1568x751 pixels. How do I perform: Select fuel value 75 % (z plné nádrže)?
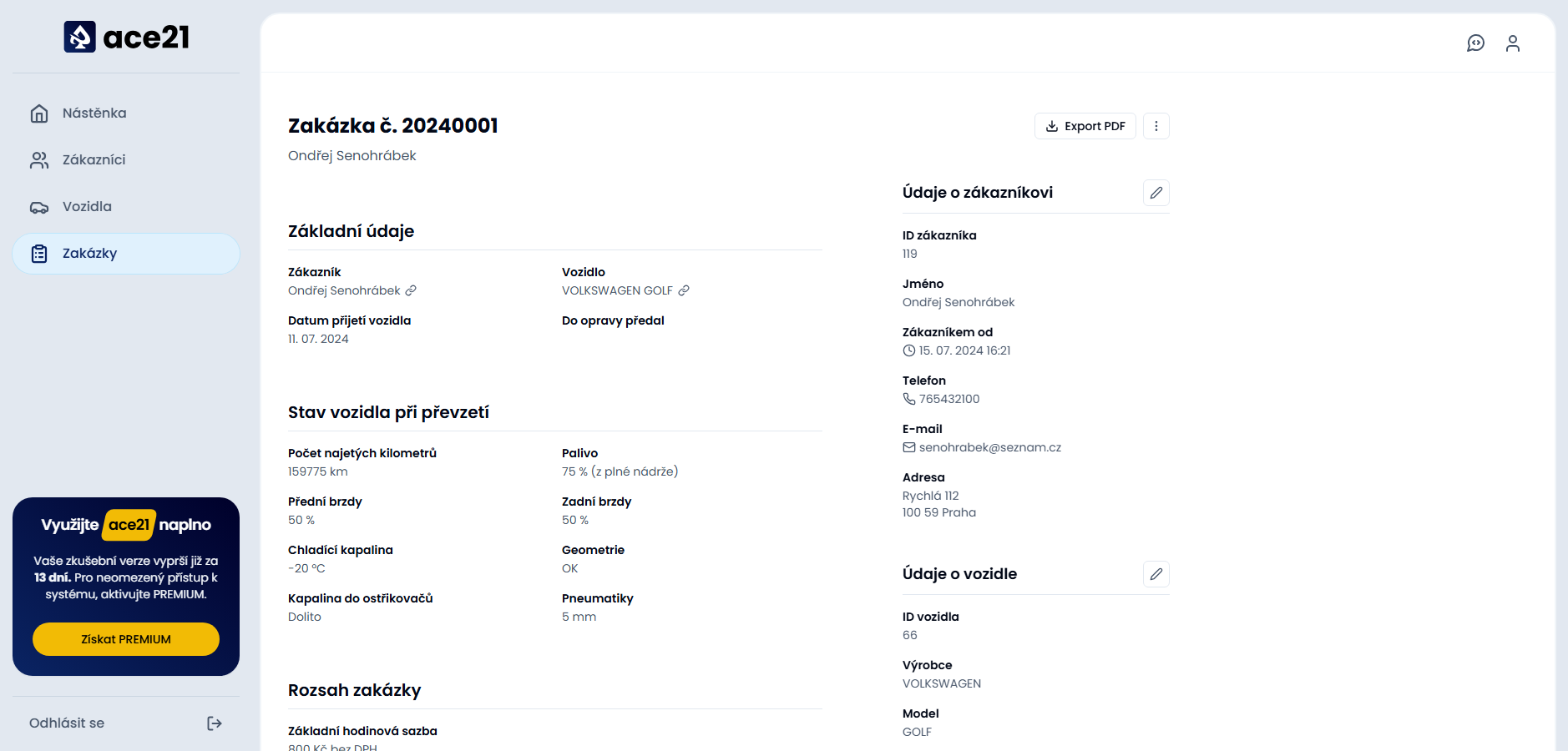[x=620, y=471]
